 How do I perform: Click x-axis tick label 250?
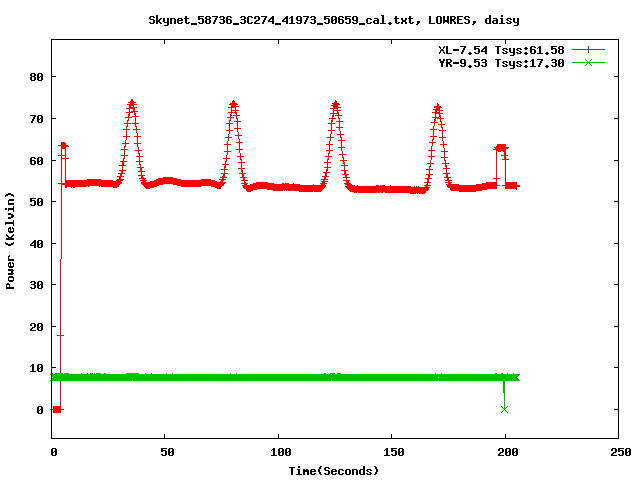621,452
